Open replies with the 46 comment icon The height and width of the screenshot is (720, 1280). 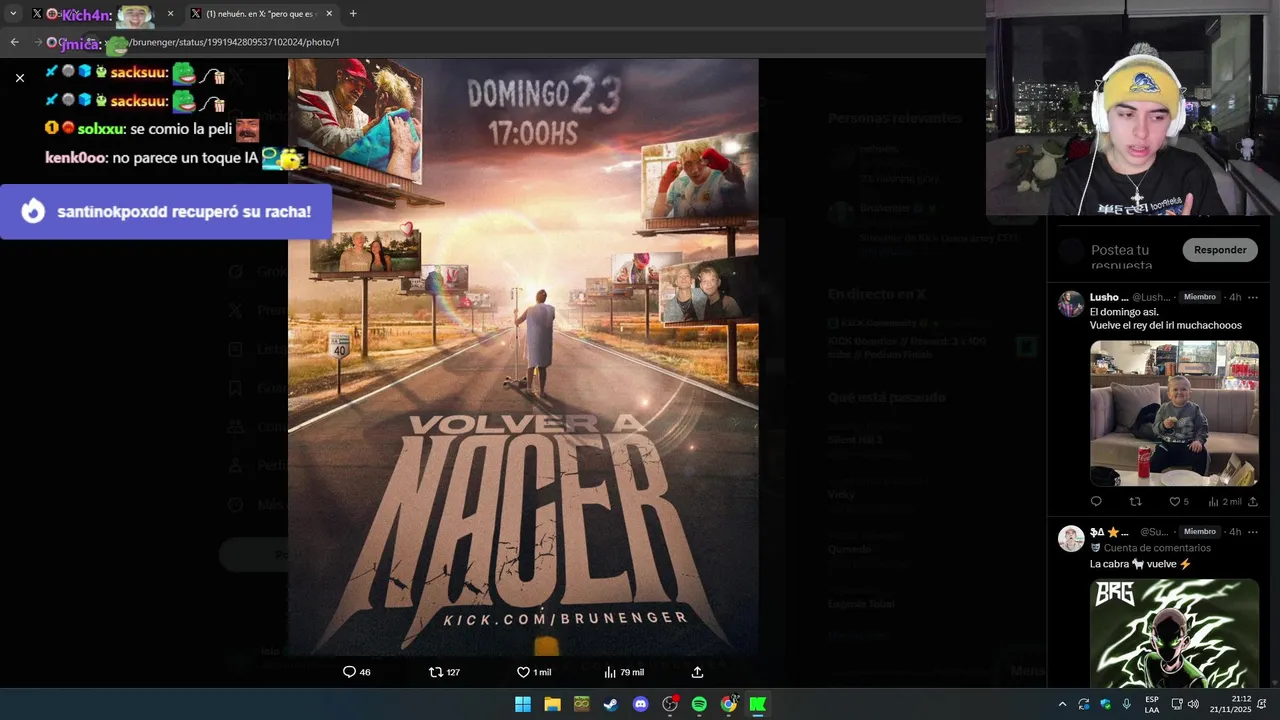[356, 672]
